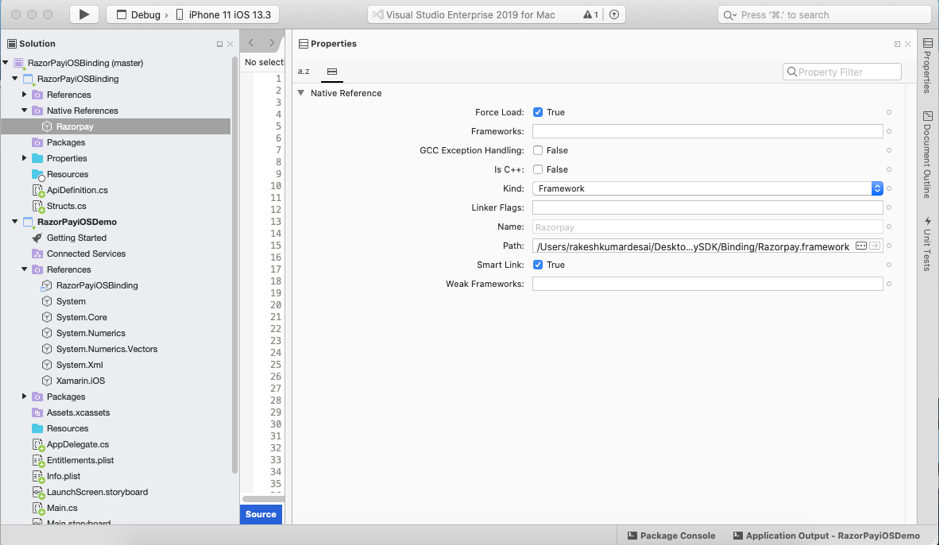
Task: Open Application Output - RazorPayiOSDemo pad
Action: click(x=826, y=536)
